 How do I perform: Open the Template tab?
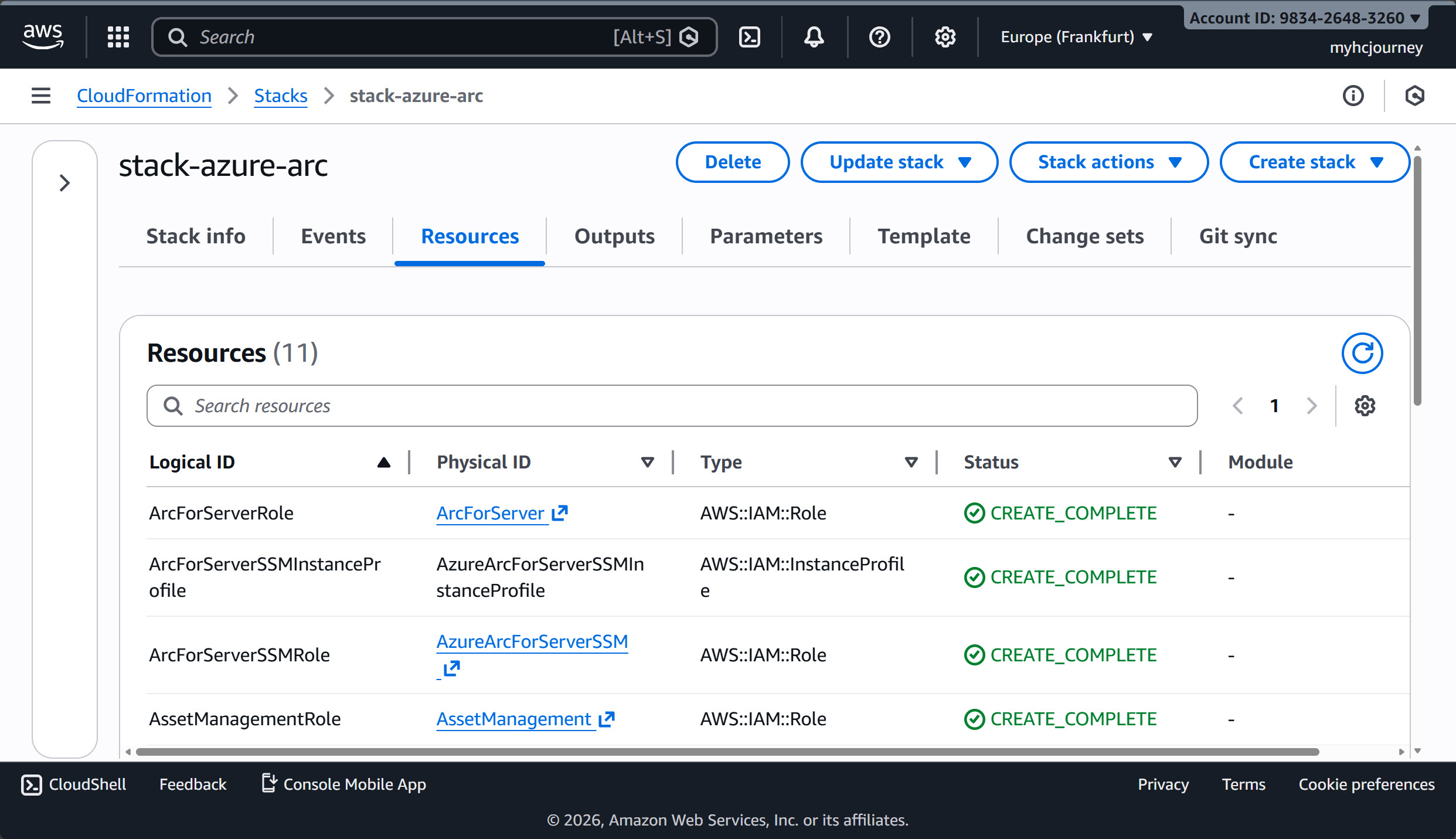924,236
